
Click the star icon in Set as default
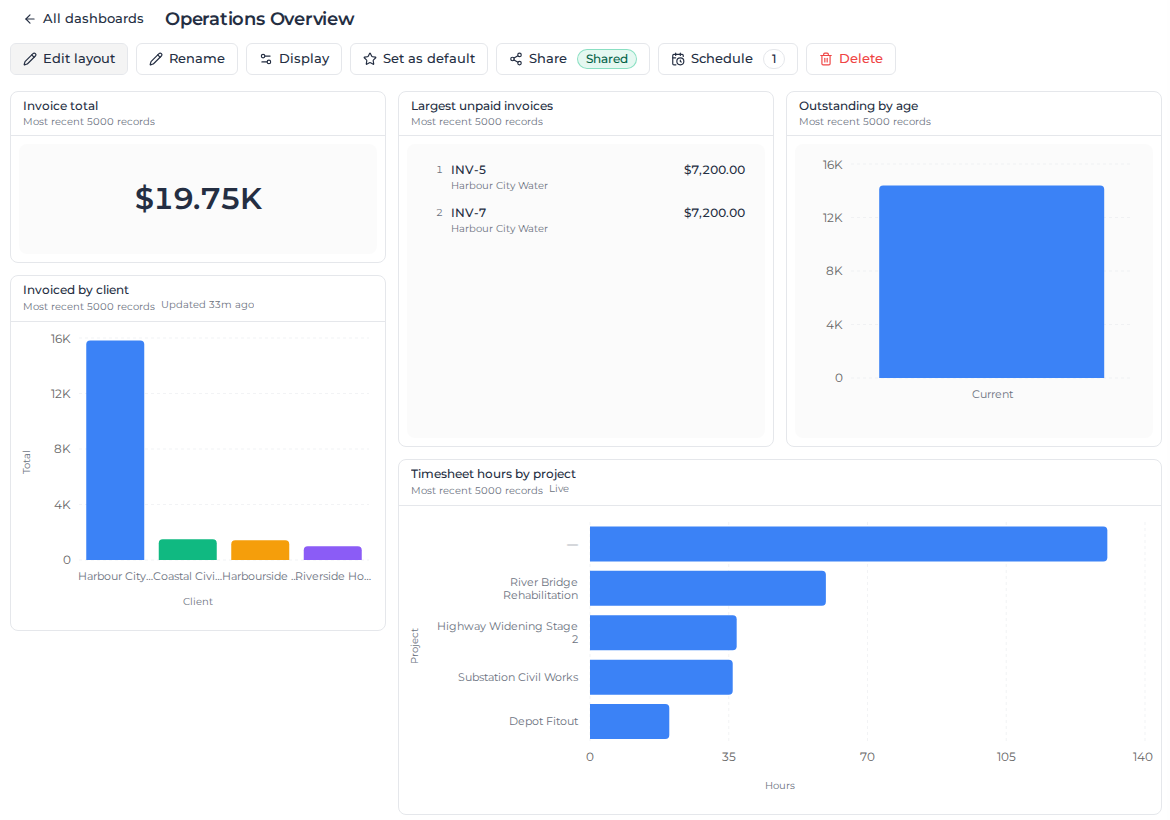tap(369, 59)
